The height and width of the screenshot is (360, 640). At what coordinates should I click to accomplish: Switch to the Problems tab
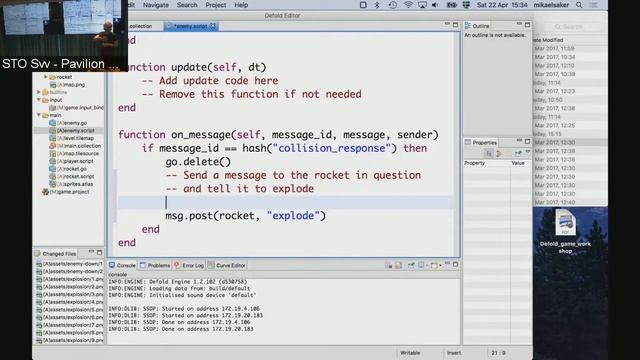(x=155, y=265)
